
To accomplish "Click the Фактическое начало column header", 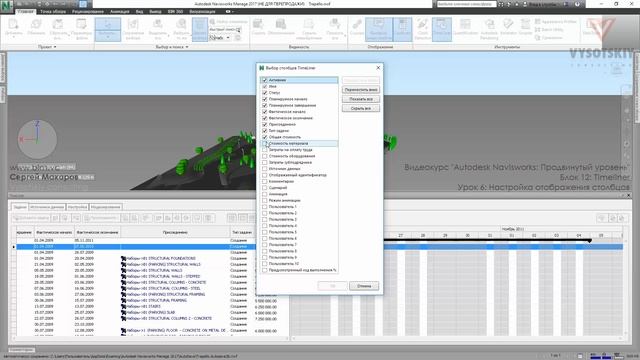I will 54,232.
